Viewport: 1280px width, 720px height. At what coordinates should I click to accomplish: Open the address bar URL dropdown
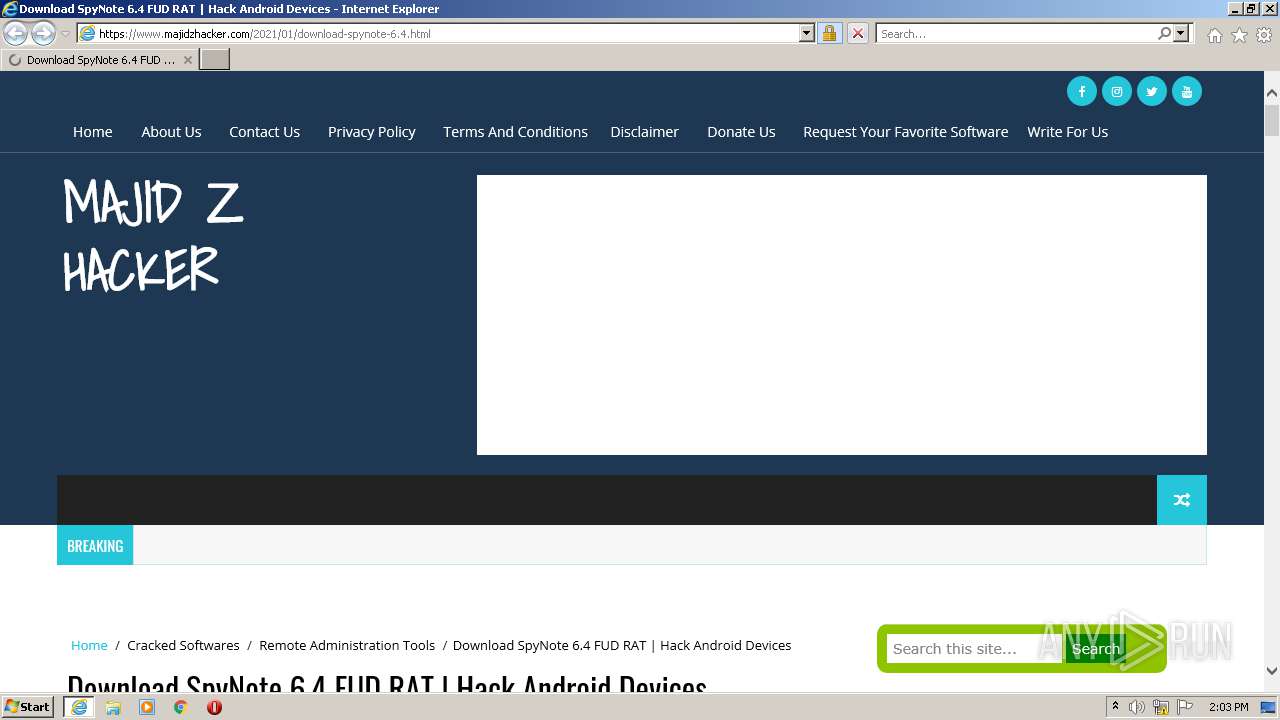click(807, 33)
